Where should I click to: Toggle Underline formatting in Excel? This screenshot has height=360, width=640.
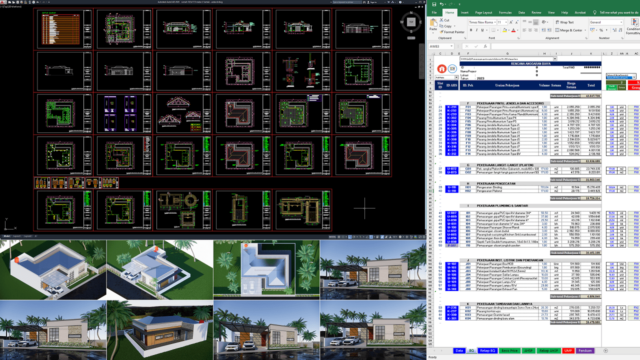482,30
